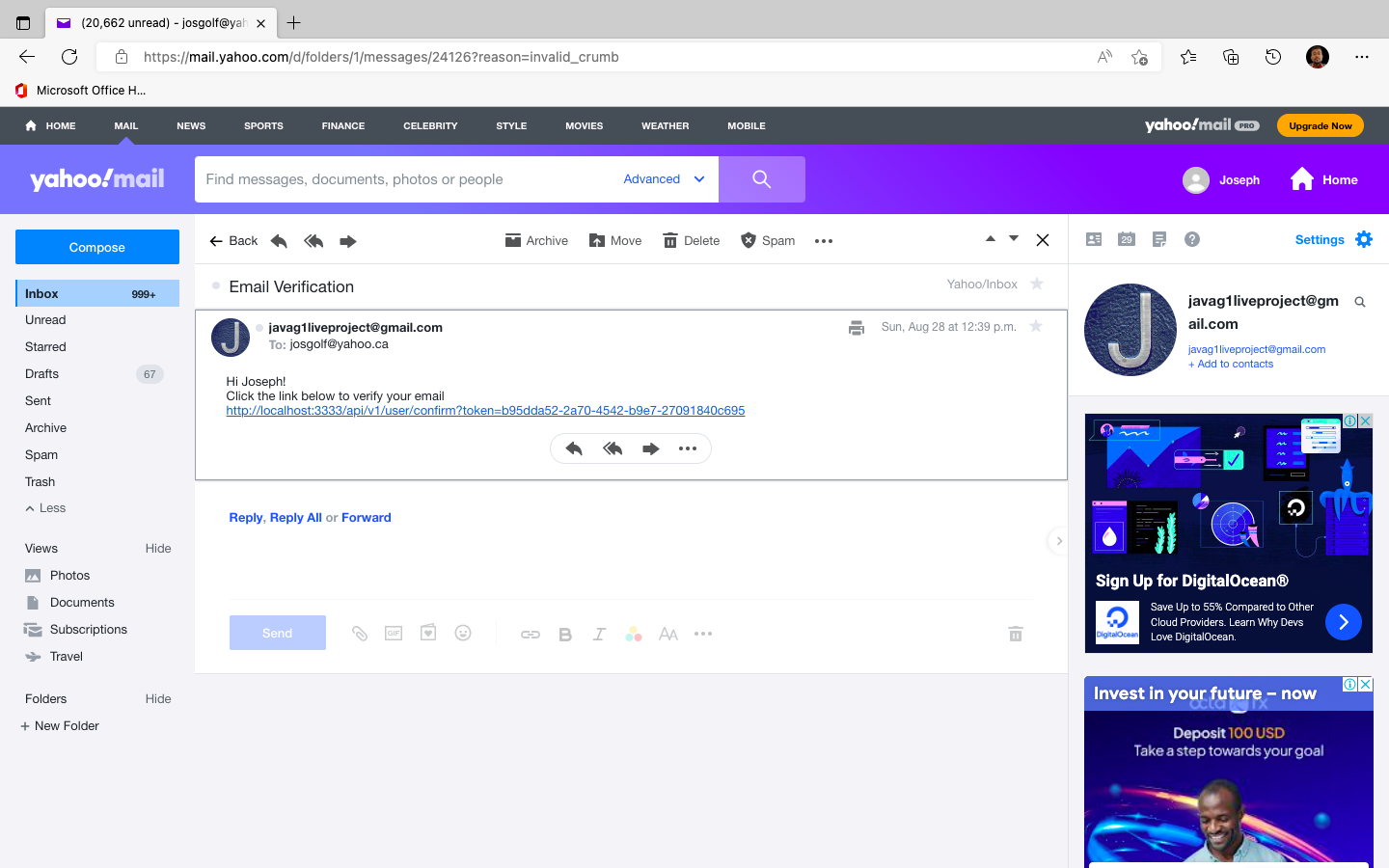This screenshot has width=1389, height=868.
Task: Click the email verification confirm link
Action: (x=484, y=410)
